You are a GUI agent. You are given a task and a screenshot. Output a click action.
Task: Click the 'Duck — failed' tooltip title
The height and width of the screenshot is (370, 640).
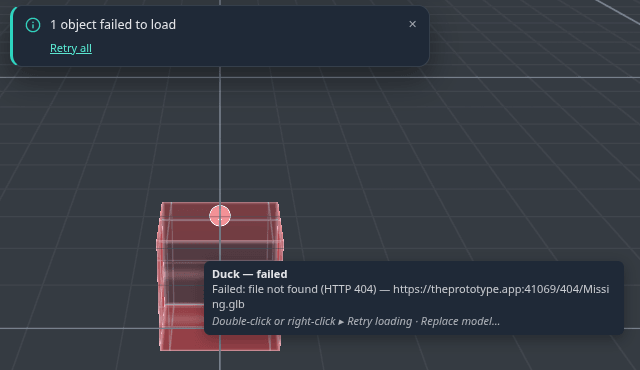click(x=249, y=274)
